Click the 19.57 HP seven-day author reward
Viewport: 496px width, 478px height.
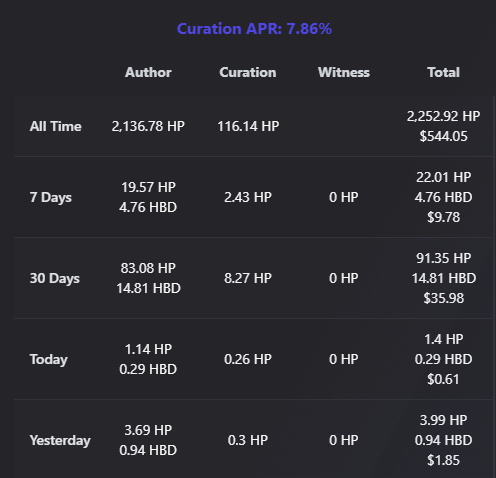pyautogui.click(x=148, y=187)
